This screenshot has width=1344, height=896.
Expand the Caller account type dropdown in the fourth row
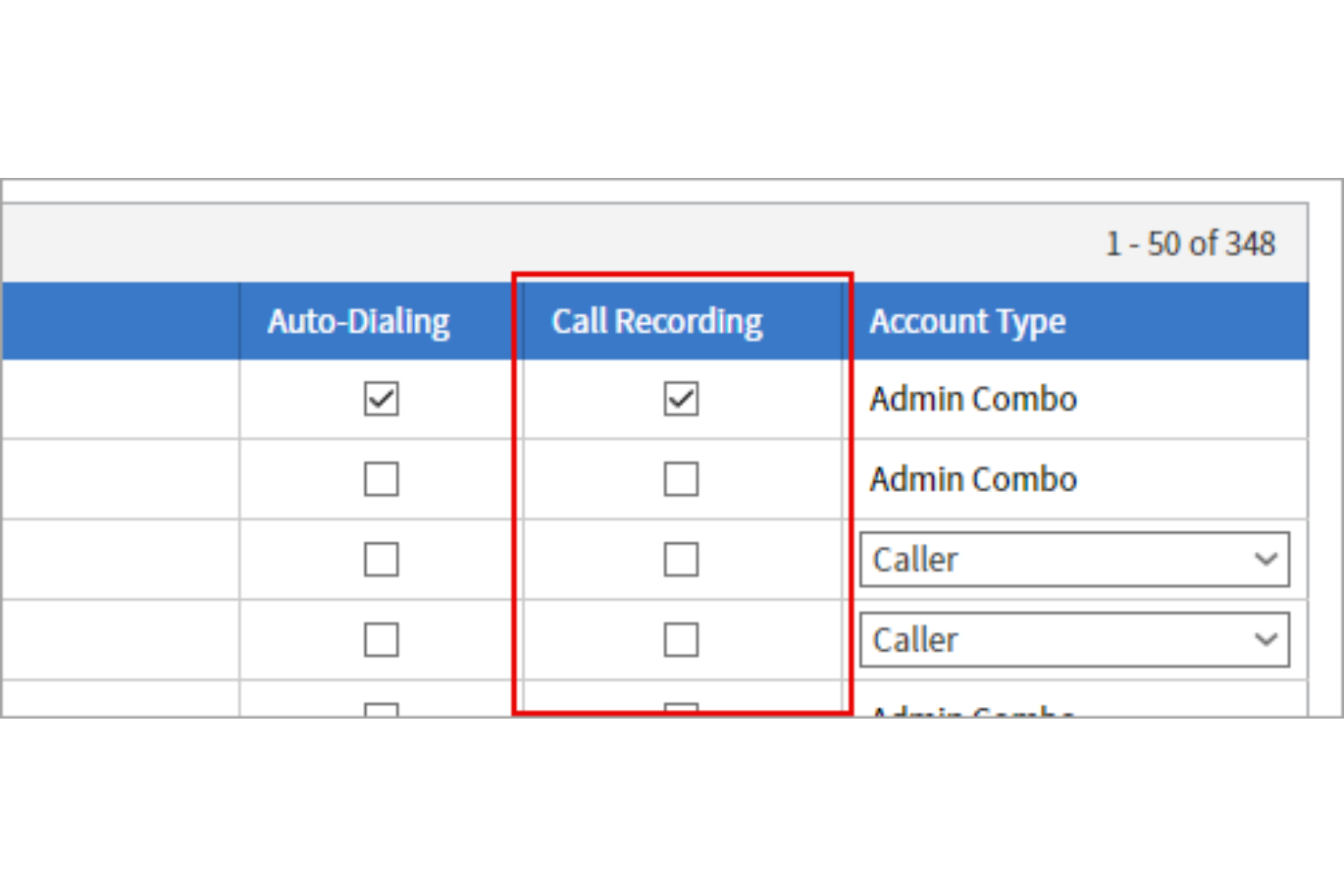click(x=1074, y=639)
